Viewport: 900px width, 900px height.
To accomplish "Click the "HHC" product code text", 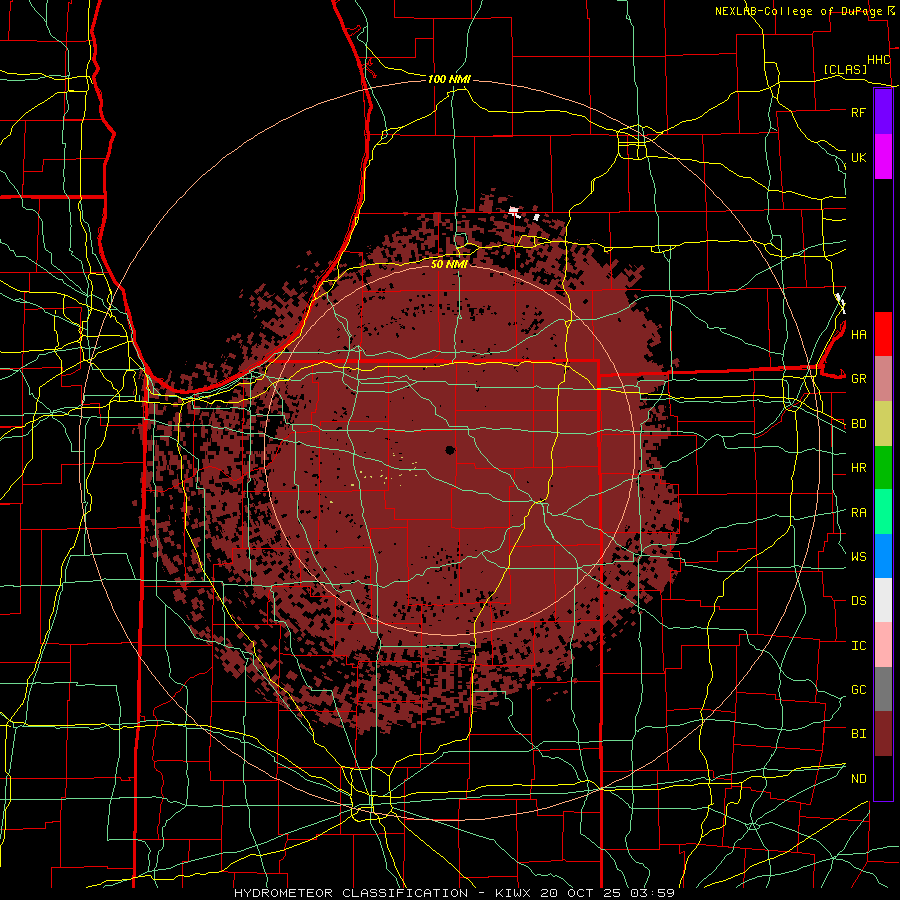I will tap(878, 60).
